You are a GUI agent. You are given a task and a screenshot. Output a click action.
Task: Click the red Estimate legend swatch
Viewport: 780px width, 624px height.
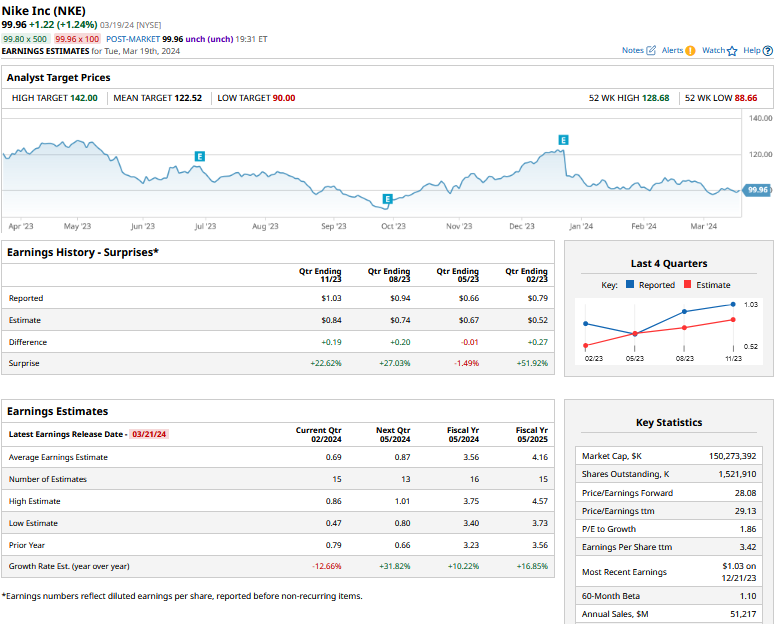click(x=687, y=285)
